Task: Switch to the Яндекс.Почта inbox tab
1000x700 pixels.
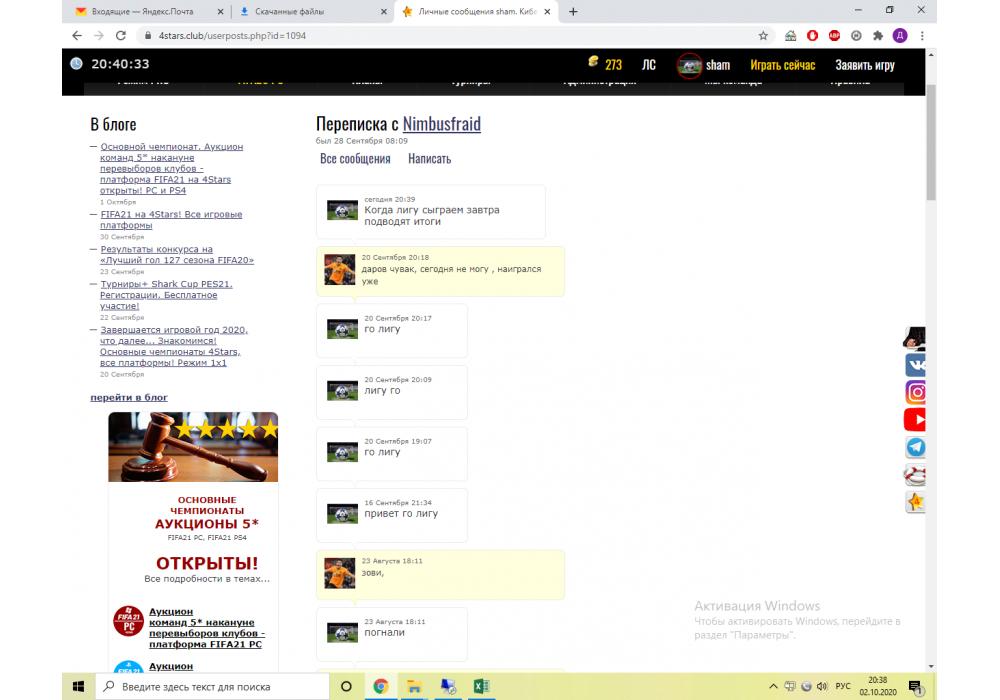Action: pos(148,11)
